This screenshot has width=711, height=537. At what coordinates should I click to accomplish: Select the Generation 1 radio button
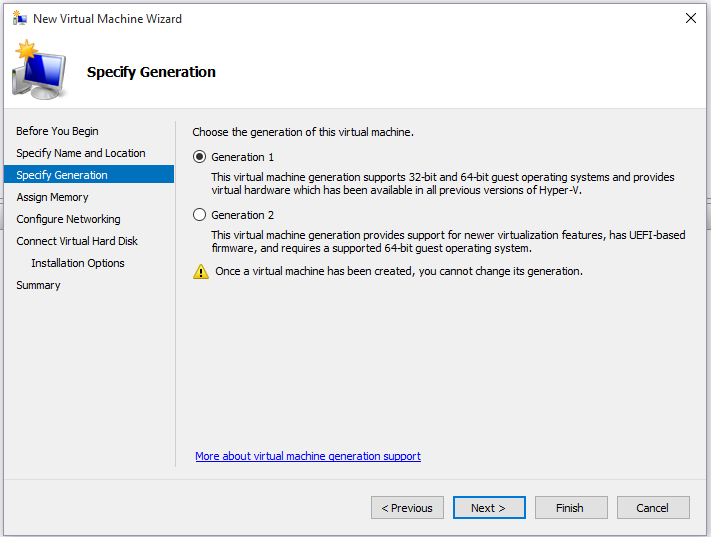coord(200,157)
